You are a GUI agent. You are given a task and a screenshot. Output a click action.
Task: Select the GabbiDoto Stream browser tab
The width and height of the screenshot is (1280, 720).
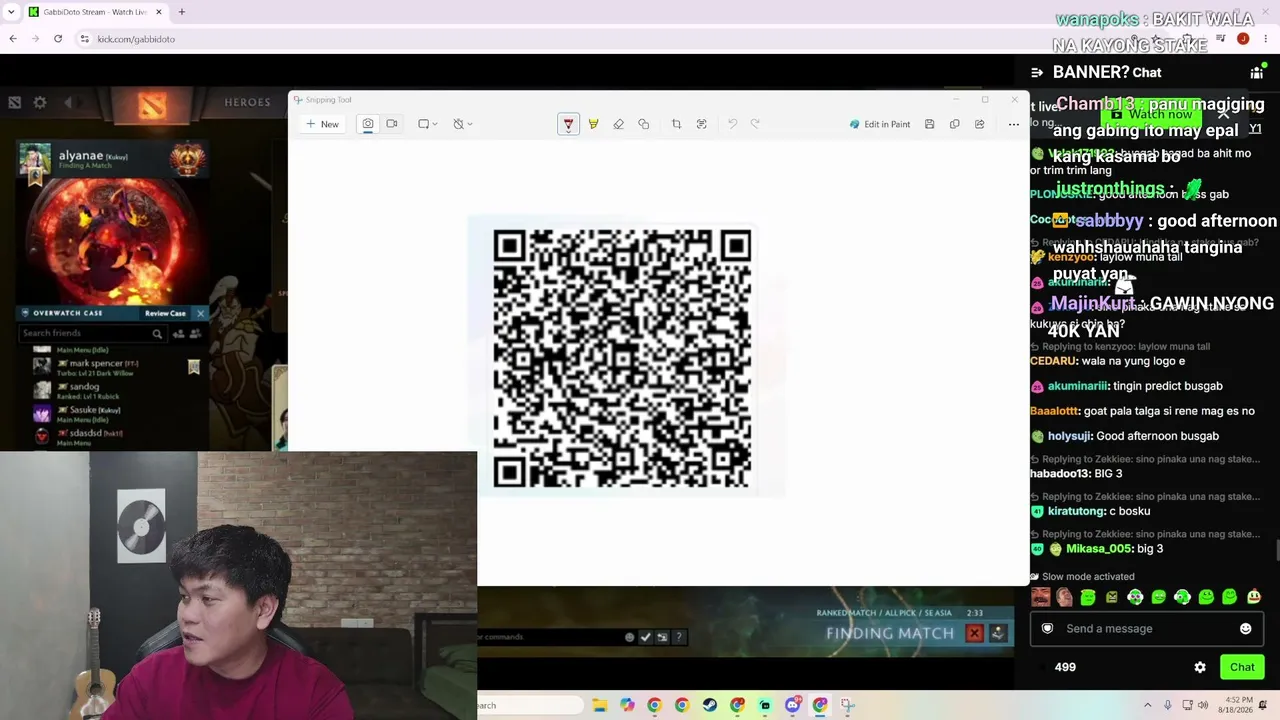95,12
